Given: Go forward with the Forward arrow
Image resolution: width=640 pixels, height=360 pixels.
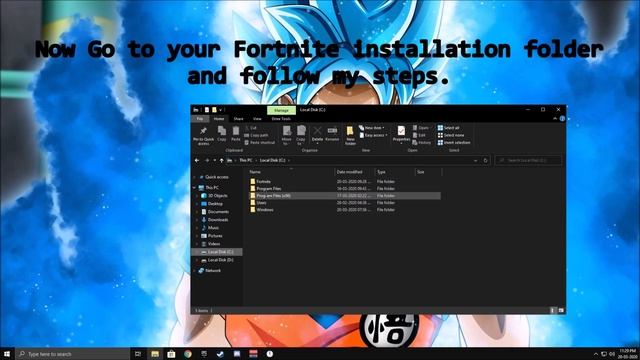Looking at the screenshot, I should pyautogui.click(x=207, y=160).
